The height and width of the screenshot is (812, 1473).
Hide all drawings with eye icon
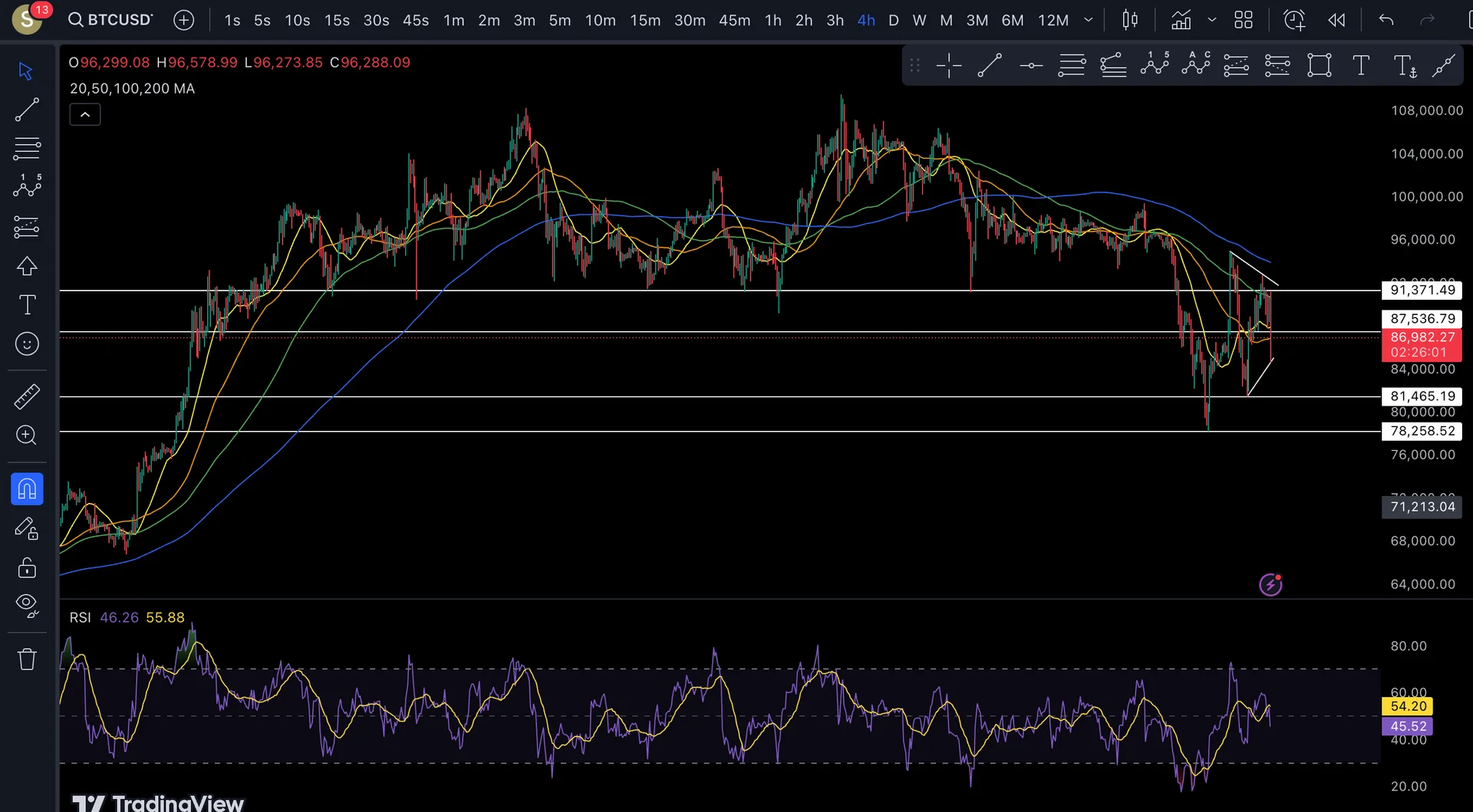[27, 606]
